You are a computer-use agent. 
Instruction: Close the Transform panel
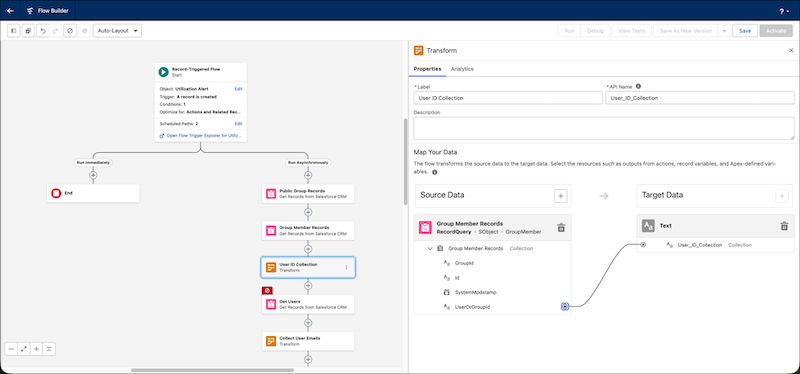pyautogui.click(x=791, y=51)
